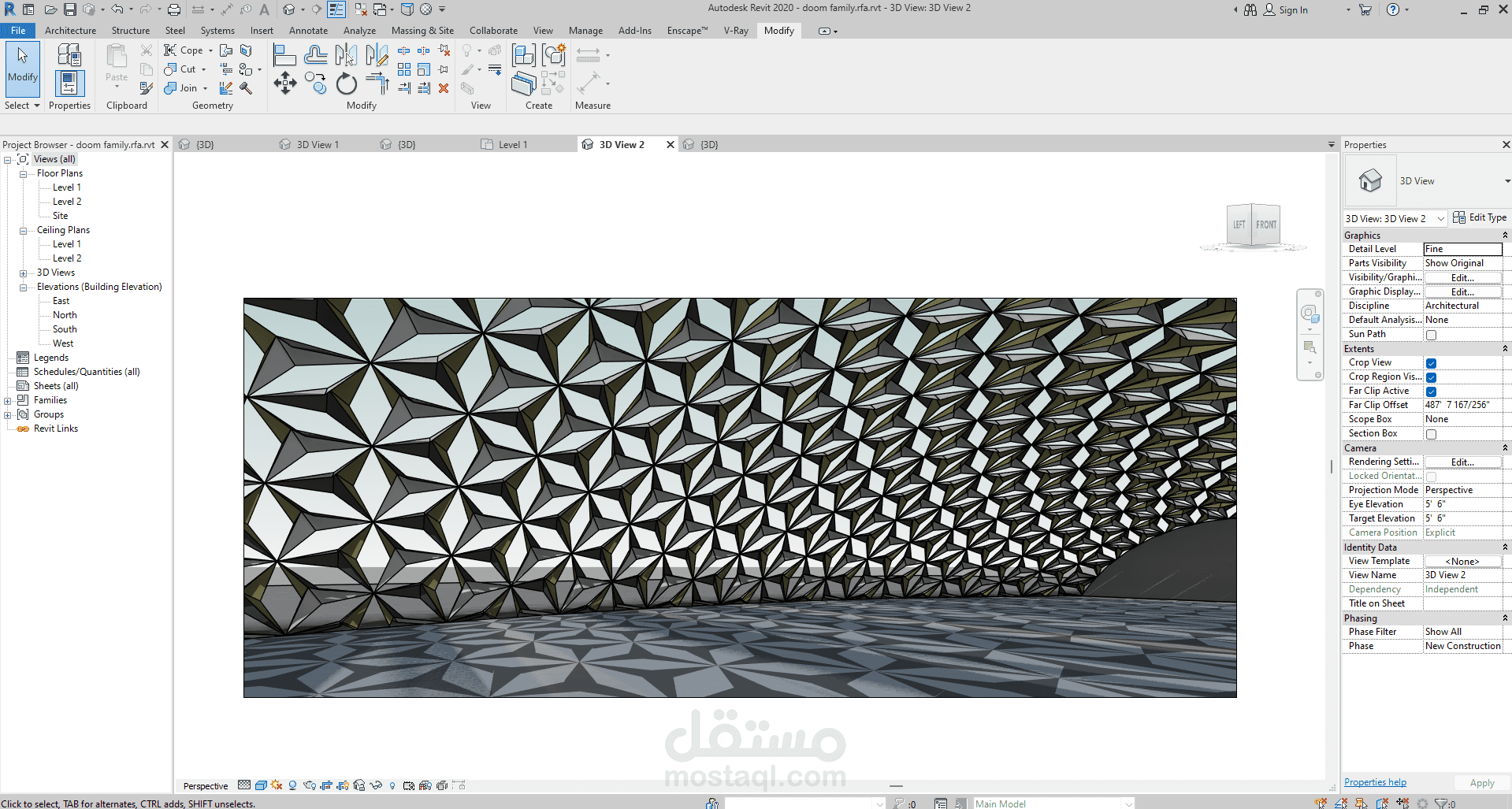Screen dimensions: 1512x809
Task: Click the Edit Type button
Action: click(x=1480, y=218)
